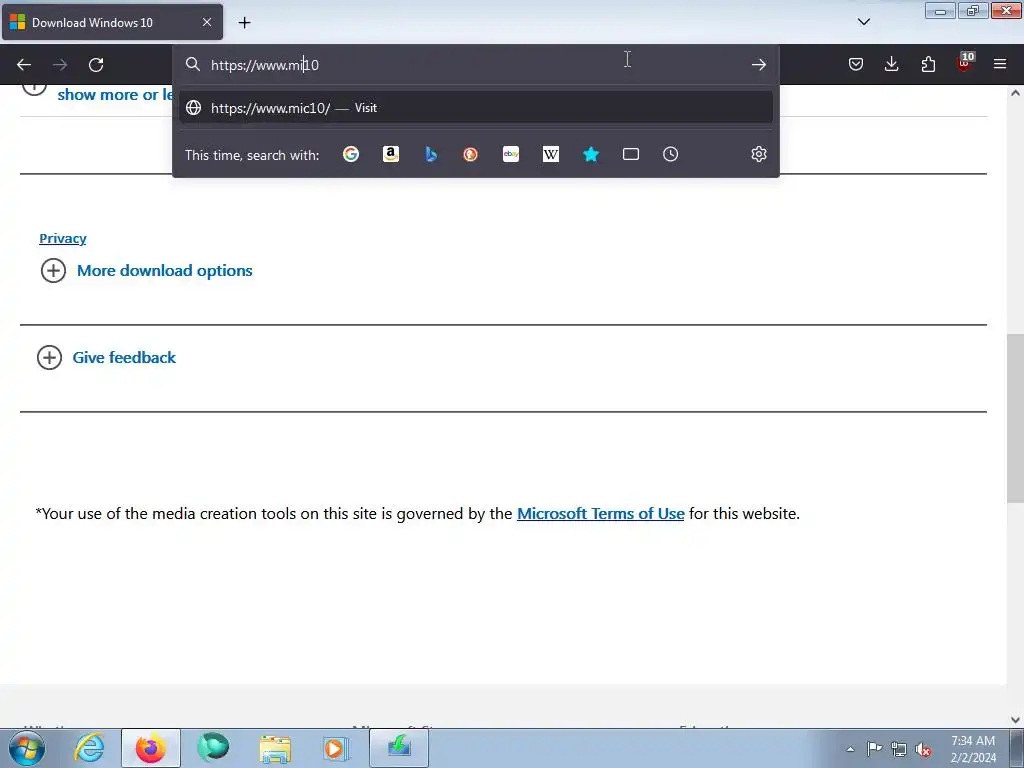The image size is (1024, 768).
Task: Click the Firefox taskbar icon
Action: [151, 748]
